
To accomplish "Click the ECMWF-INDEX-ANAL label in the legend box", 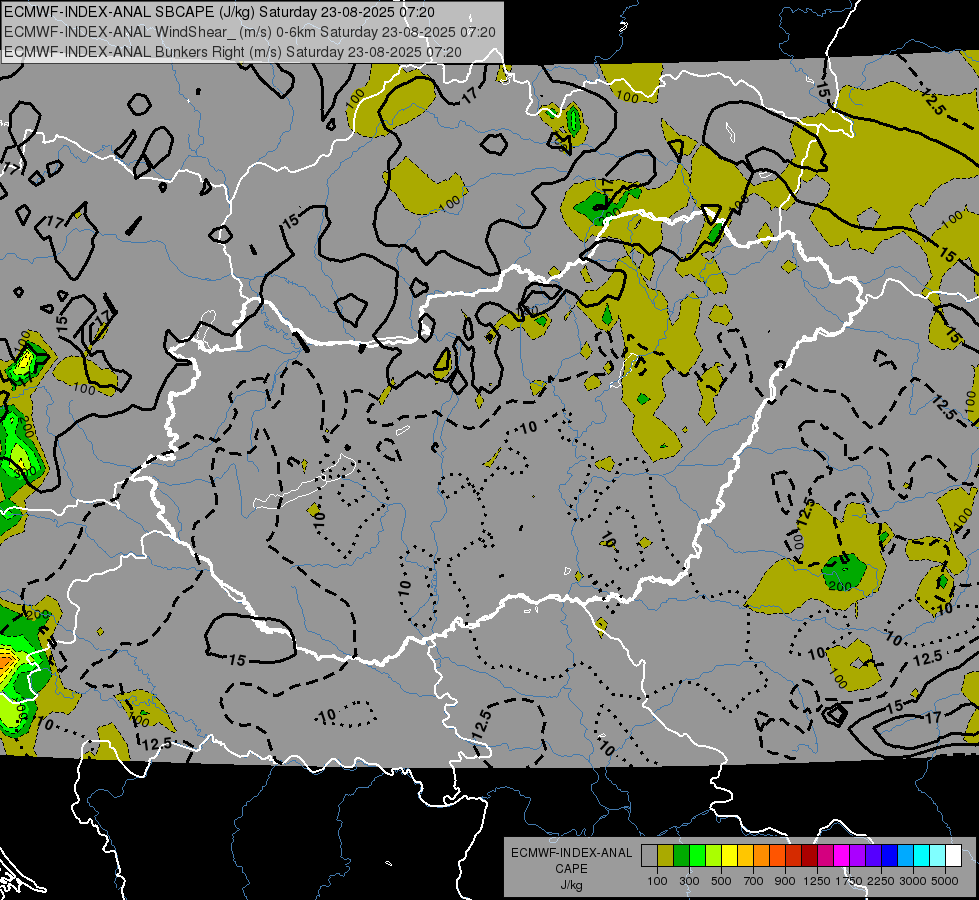I will (x=571, y=853).
